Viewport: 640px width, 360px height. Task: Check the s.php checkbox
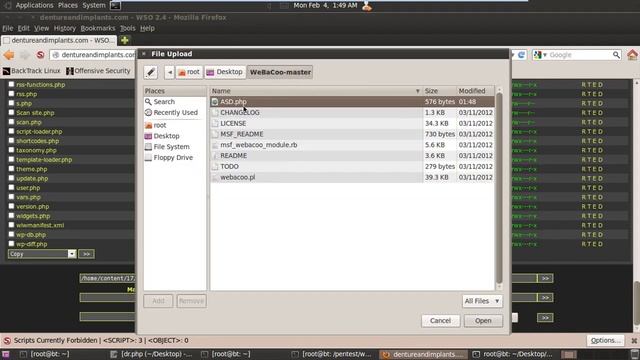click(11, 103)
